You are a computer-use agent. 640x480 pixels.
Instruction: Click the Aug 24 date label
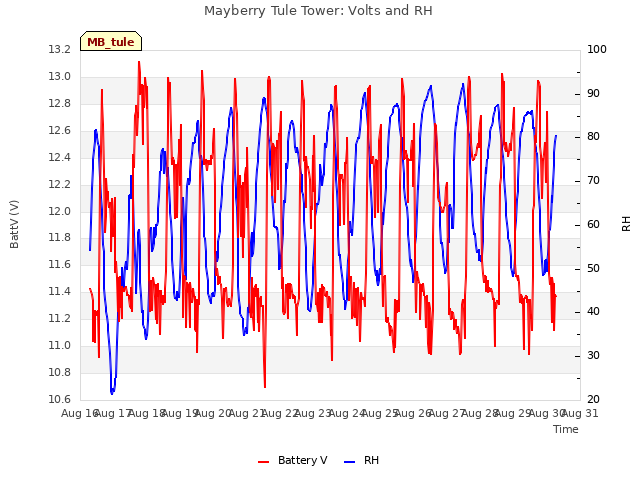coord(347,413)
